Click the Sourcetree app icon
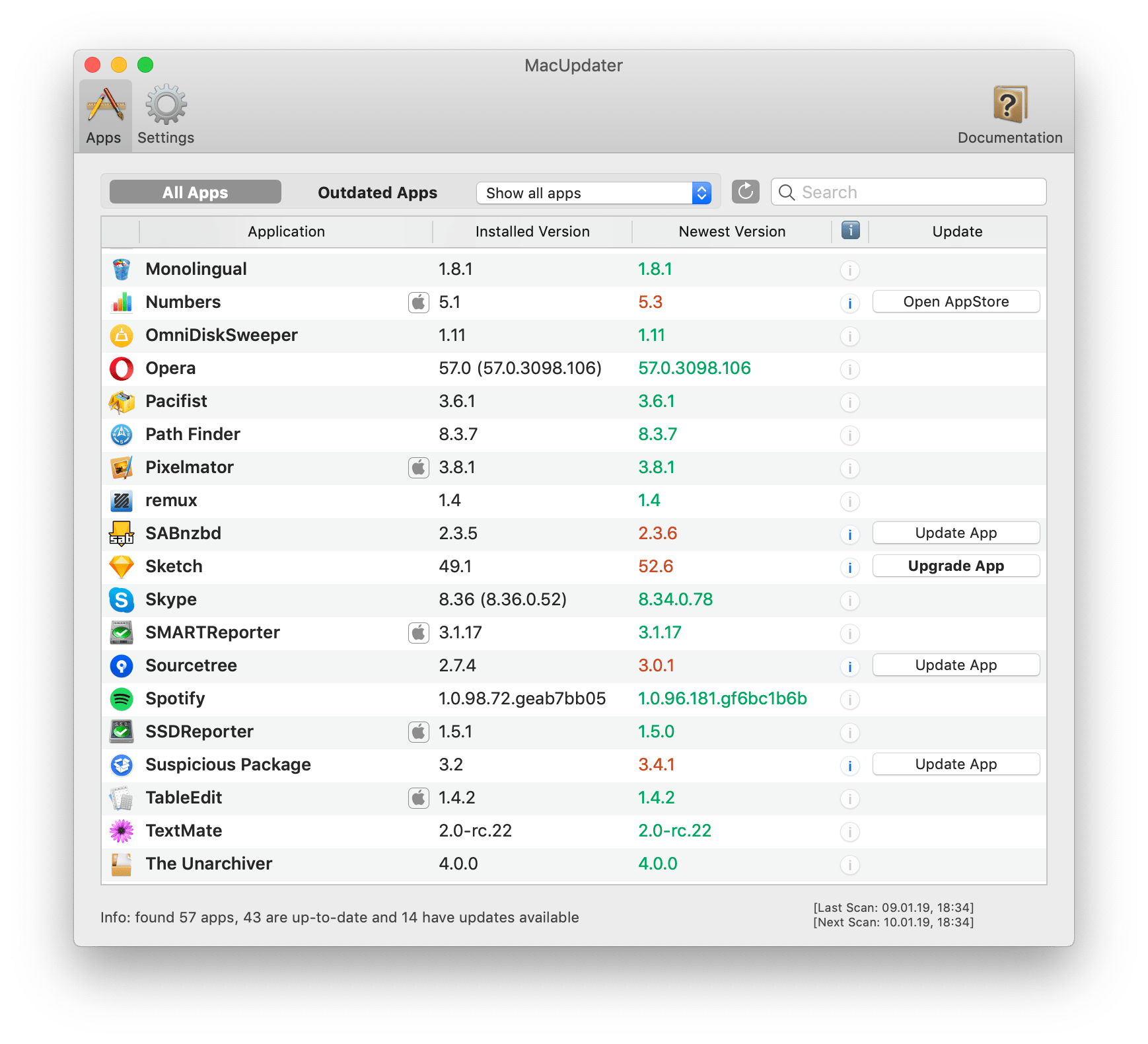The width and height of the screenshot is (1148, 1044). pyautogui.click(x=122, y=665)
